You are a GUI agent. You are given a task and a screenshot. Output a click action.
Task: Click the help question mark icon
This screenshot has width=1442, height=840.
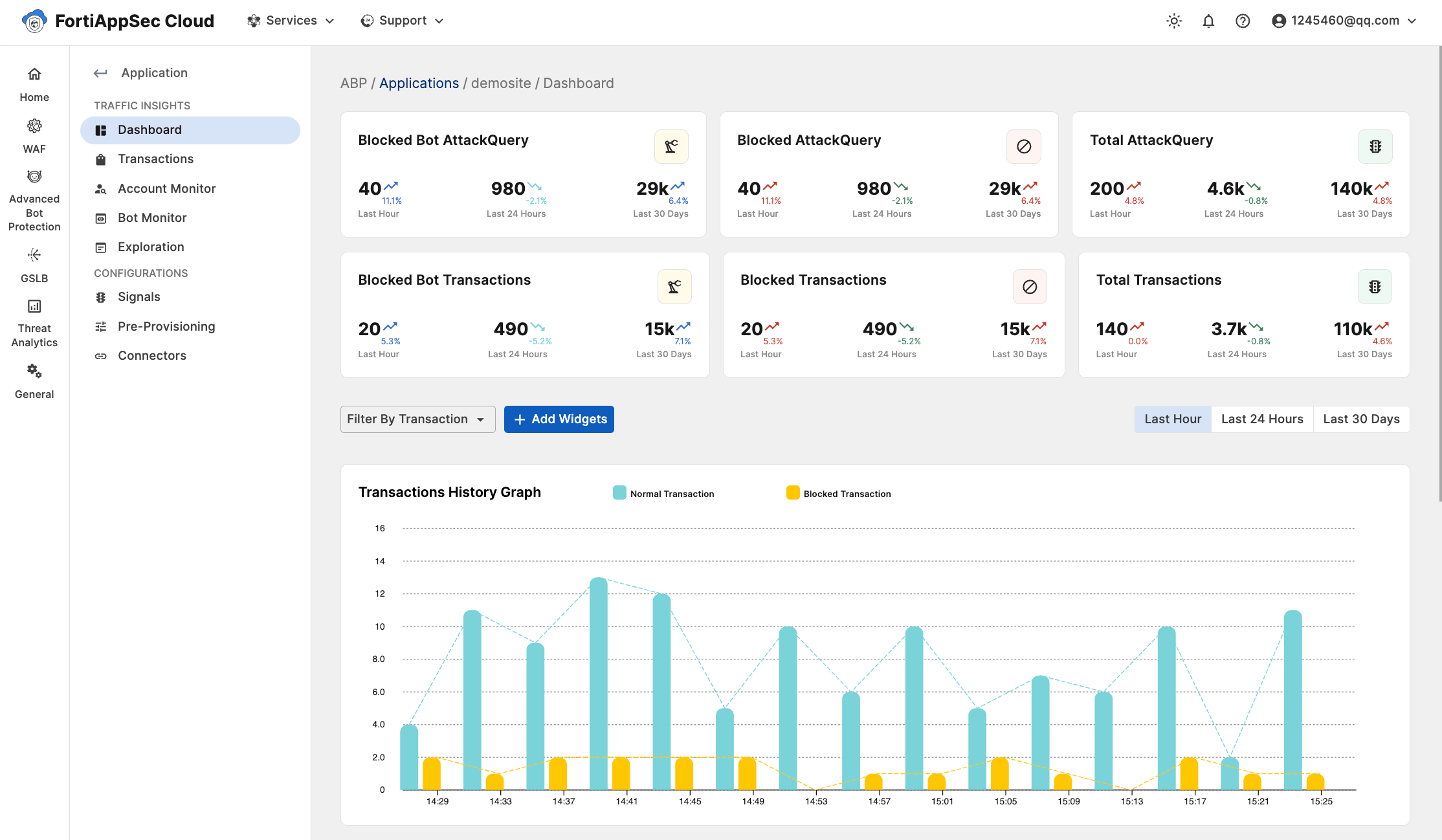[1243, 21]
